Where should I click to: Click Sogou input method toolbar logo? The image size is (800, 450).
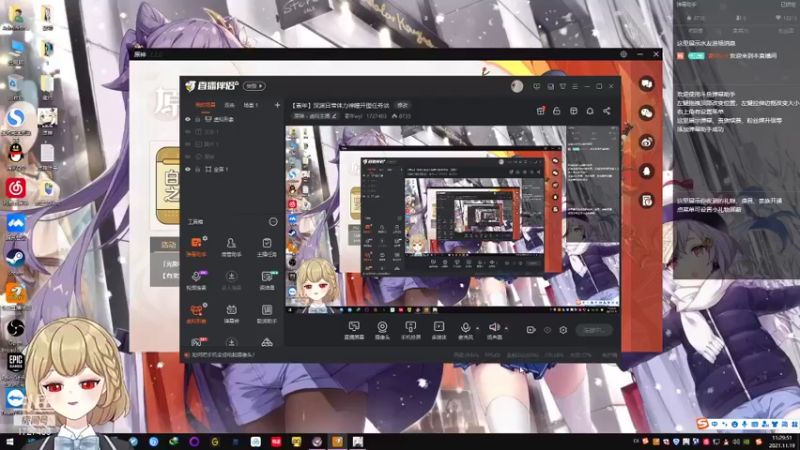point(703,424)
